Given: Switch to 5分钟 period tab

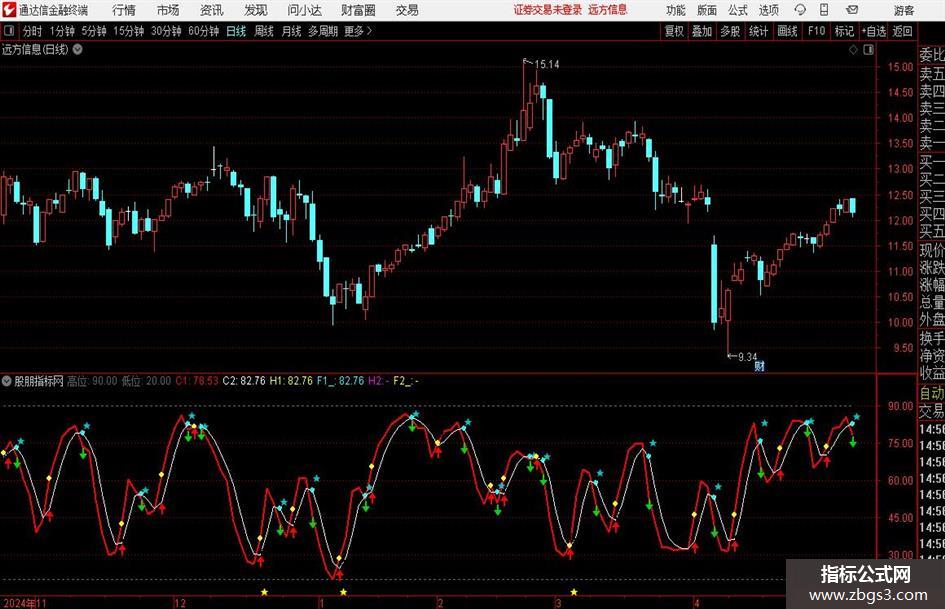Looking at the screenshot, I should tap(94, 31).
